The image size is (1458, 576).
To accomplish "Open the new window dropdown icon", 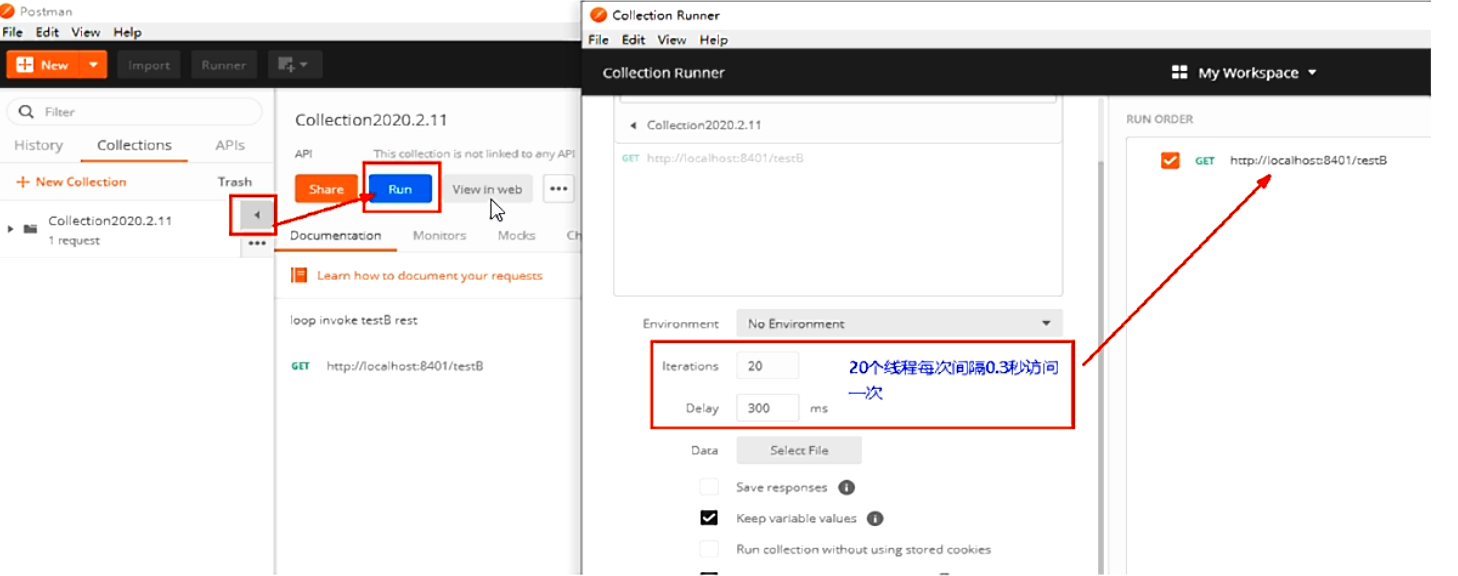I will click(294, 65).
